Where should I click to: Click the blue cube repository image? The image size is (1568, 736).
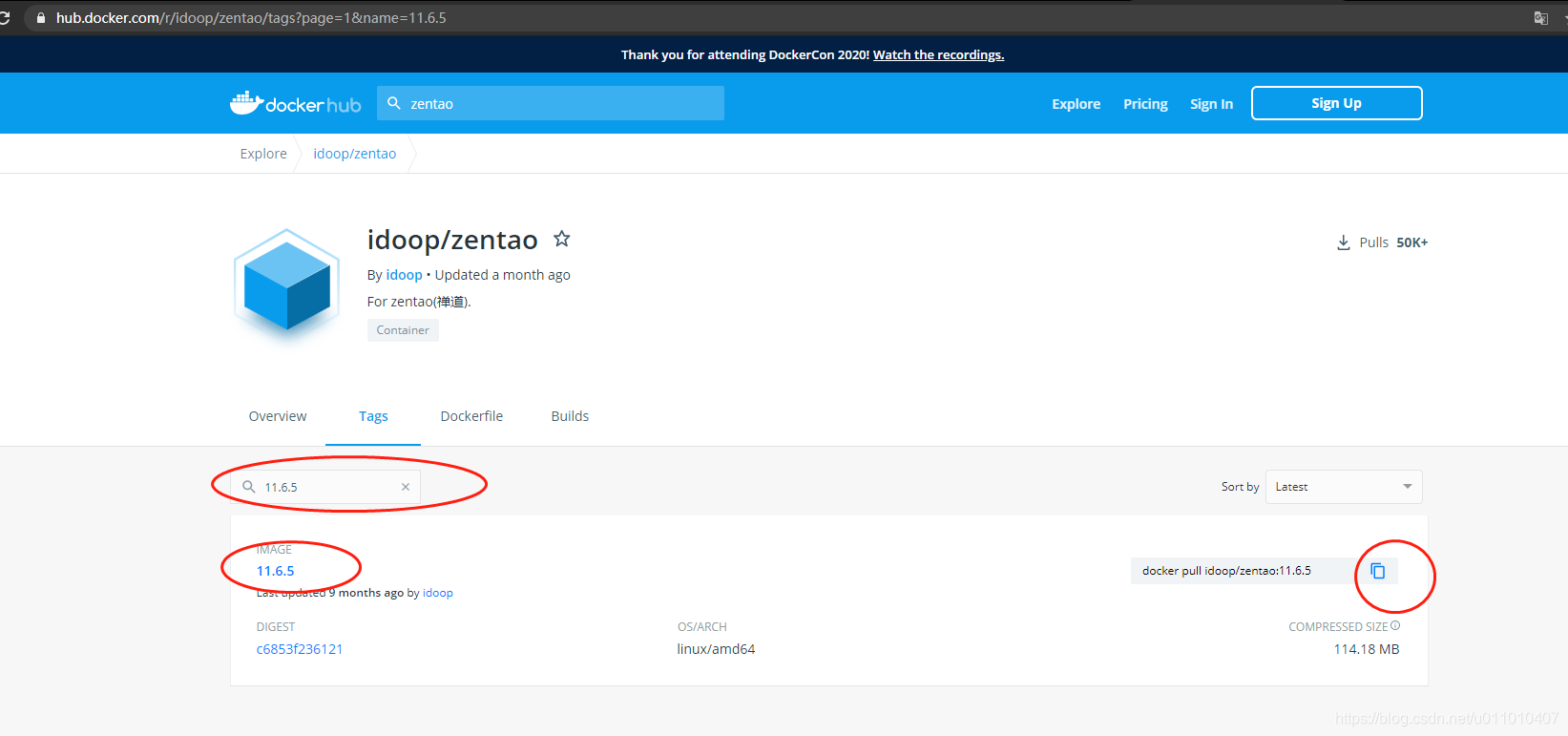point(287,285)
